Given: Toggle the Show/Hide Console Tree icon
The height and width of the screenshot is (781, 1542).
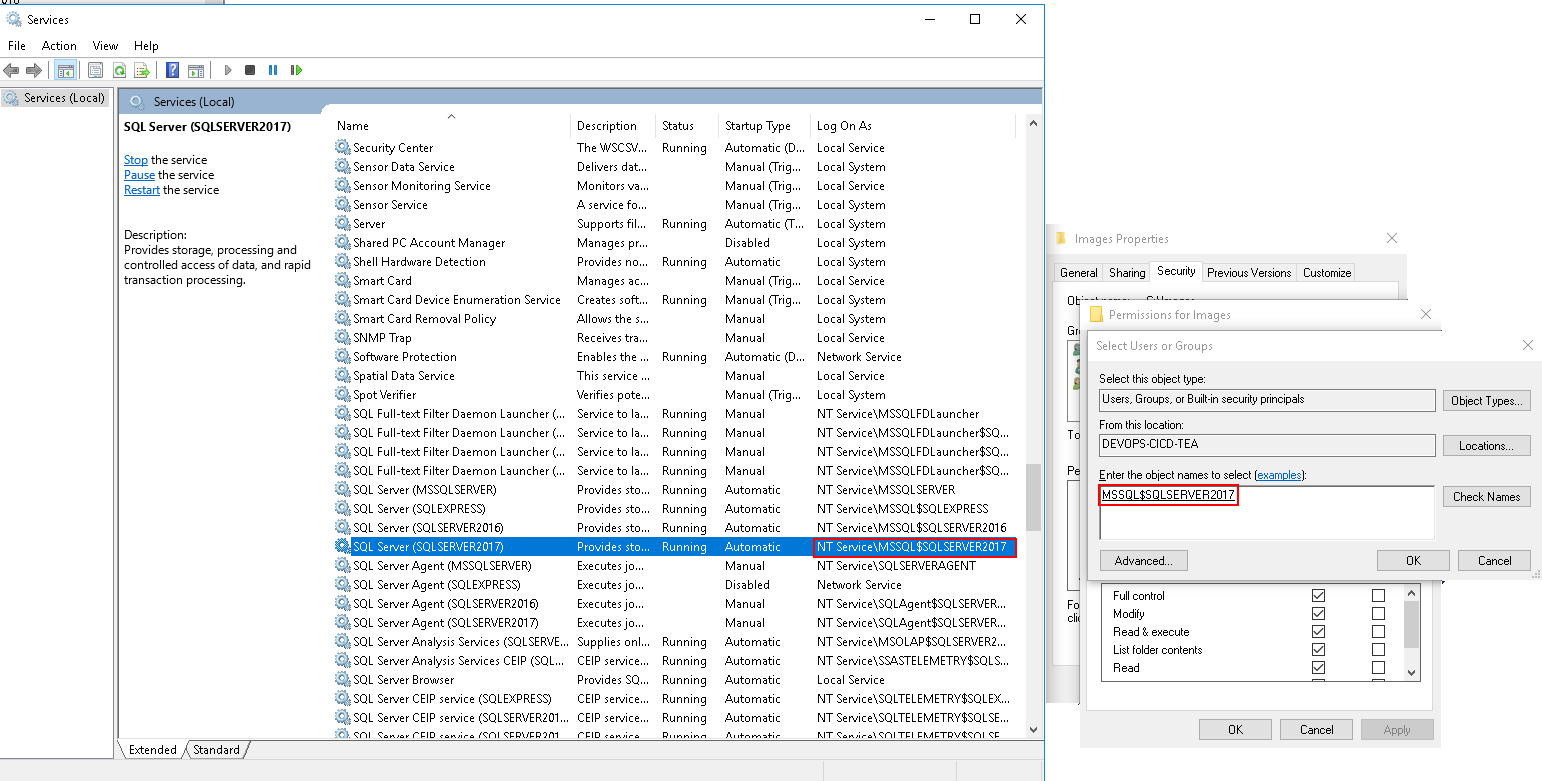Looking at the screenshot, I should coord(65,70).
